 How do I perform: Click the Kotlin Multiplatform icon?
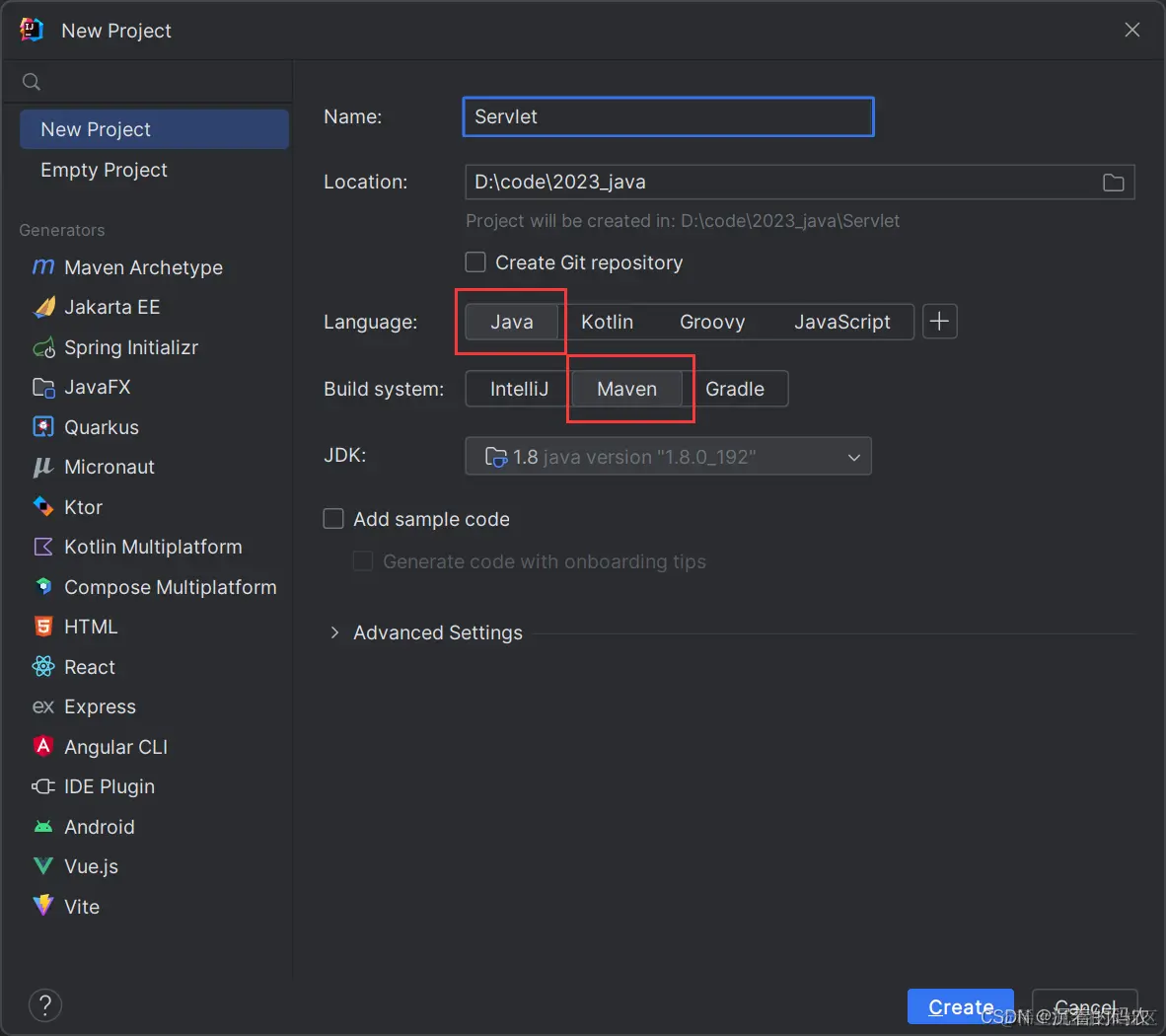43,547
